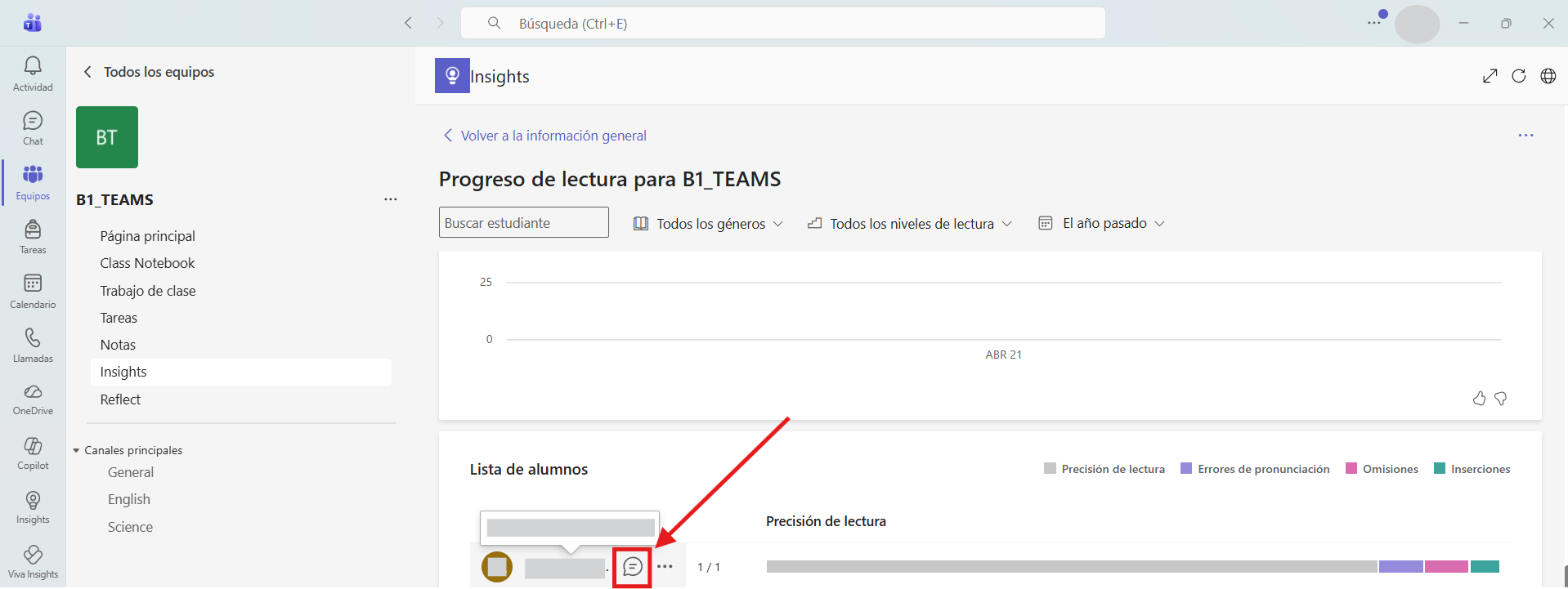Click the Errores de pronunciación legend swatch
Image resolution: width=1568 pixels, height=589 pixels.
1186,468
